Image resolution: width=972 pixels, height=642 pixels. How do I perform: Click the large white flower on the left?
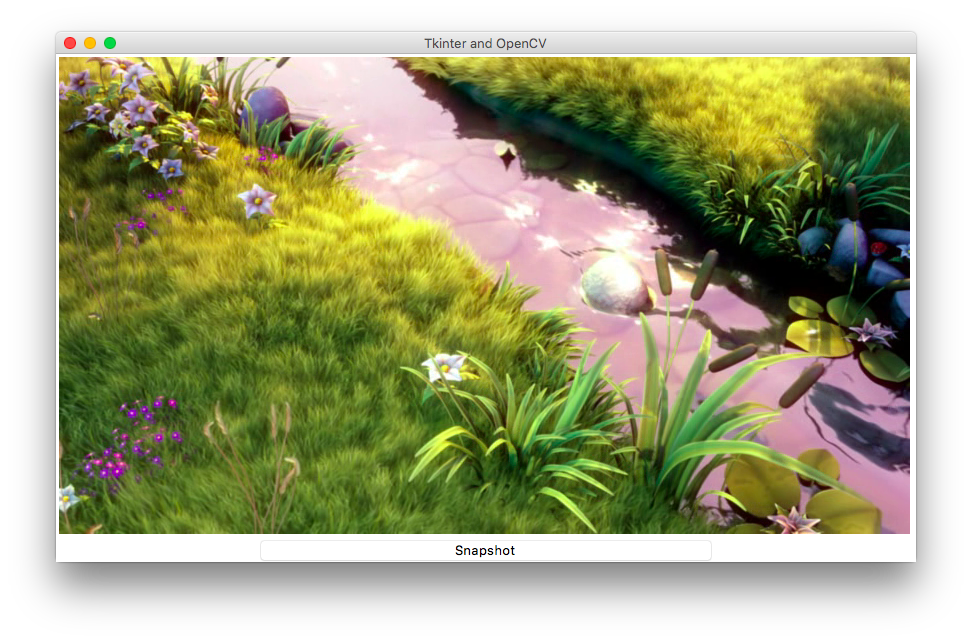coord(258,198)
